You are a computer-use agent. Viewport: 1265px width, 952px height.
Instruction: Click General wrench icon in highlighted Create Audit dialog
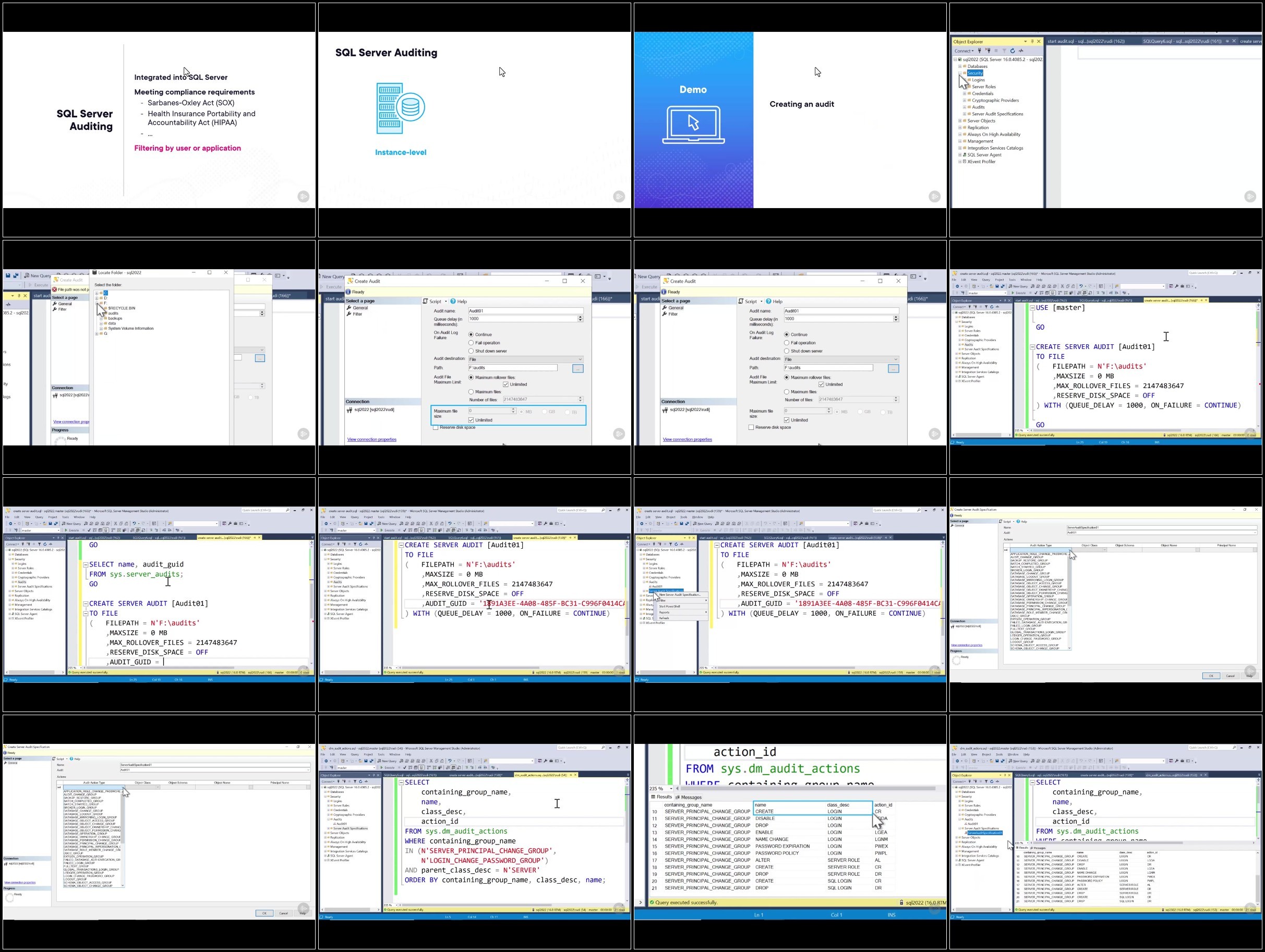[x=349, y=308]
